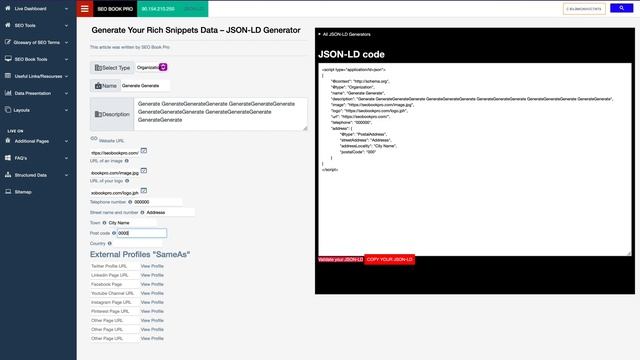
Task: Open the Data Presentation menu label
Action: pyautogui.click(x=33, y=93)
